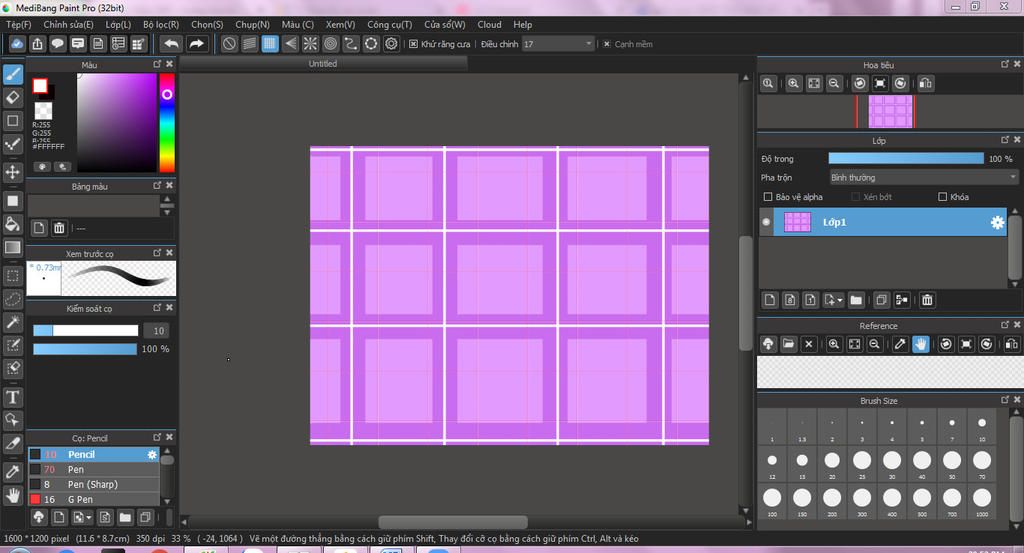Click the cloud save icon in toolbar

pyautogui.click(x=17, y=44)
